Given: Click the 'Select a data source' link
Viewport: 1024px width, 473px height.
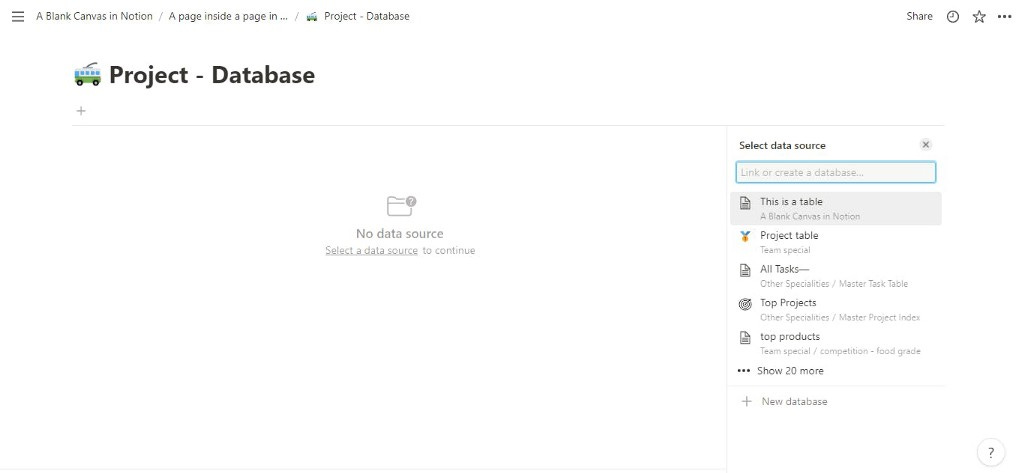Looking at the screenshot, I should point(372,250).
